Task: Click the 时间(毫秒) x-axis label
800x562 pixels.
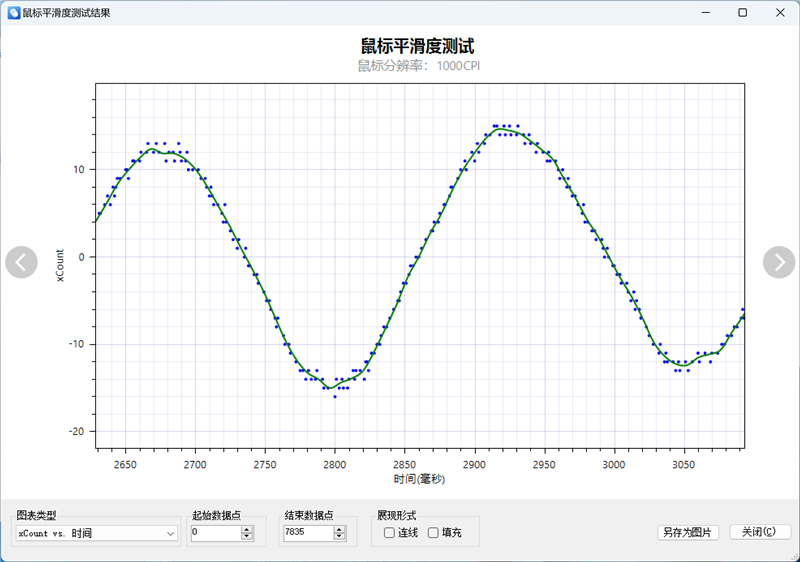Action: [x=419, y=479]
